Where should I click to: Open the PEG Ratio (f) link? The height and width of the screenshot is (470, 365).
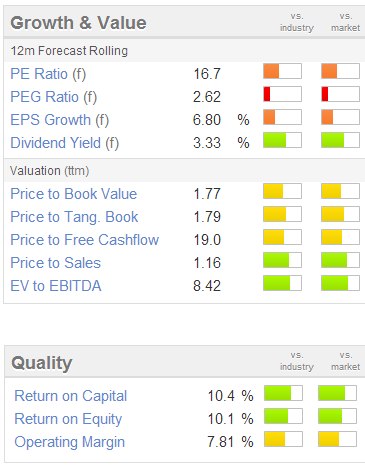[x=54, y=97]
